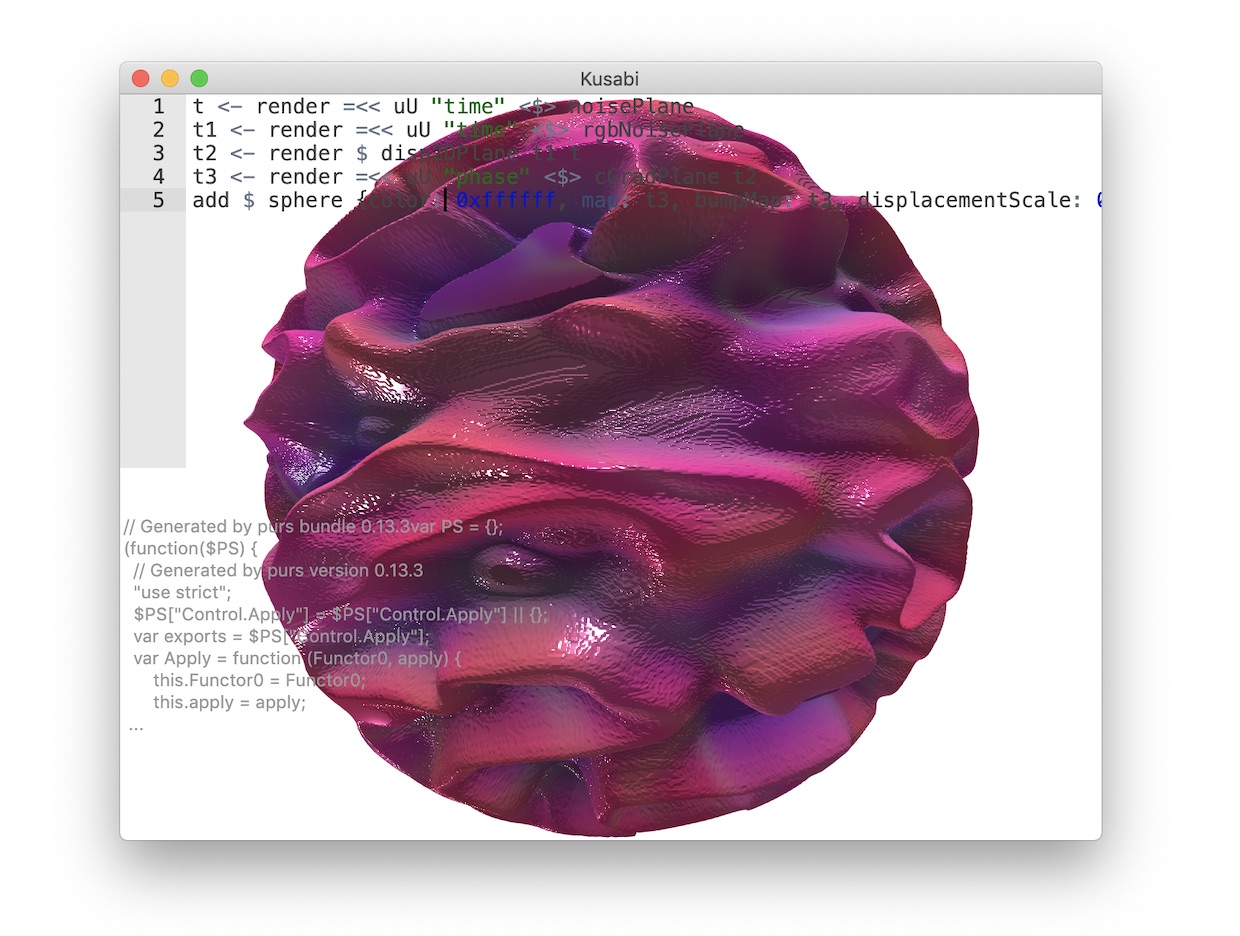The width and height of the screenshot is (1240, 936).
Task: Click the render keyword on line 4
Action: 300,176
